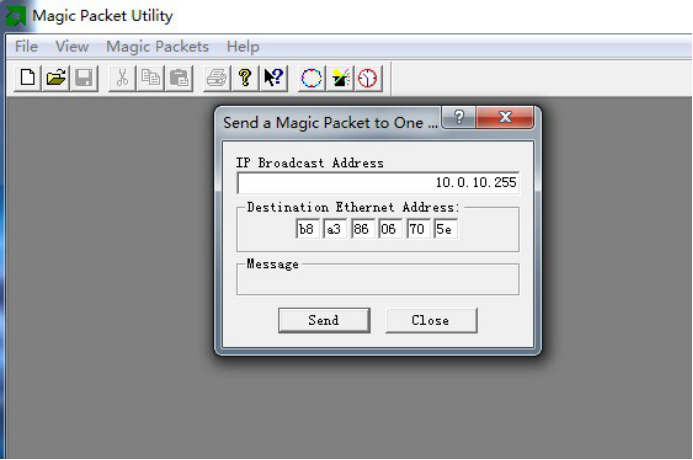
Task: Click the 'IP Broadcast Address' label
Action: coord(310,163)
